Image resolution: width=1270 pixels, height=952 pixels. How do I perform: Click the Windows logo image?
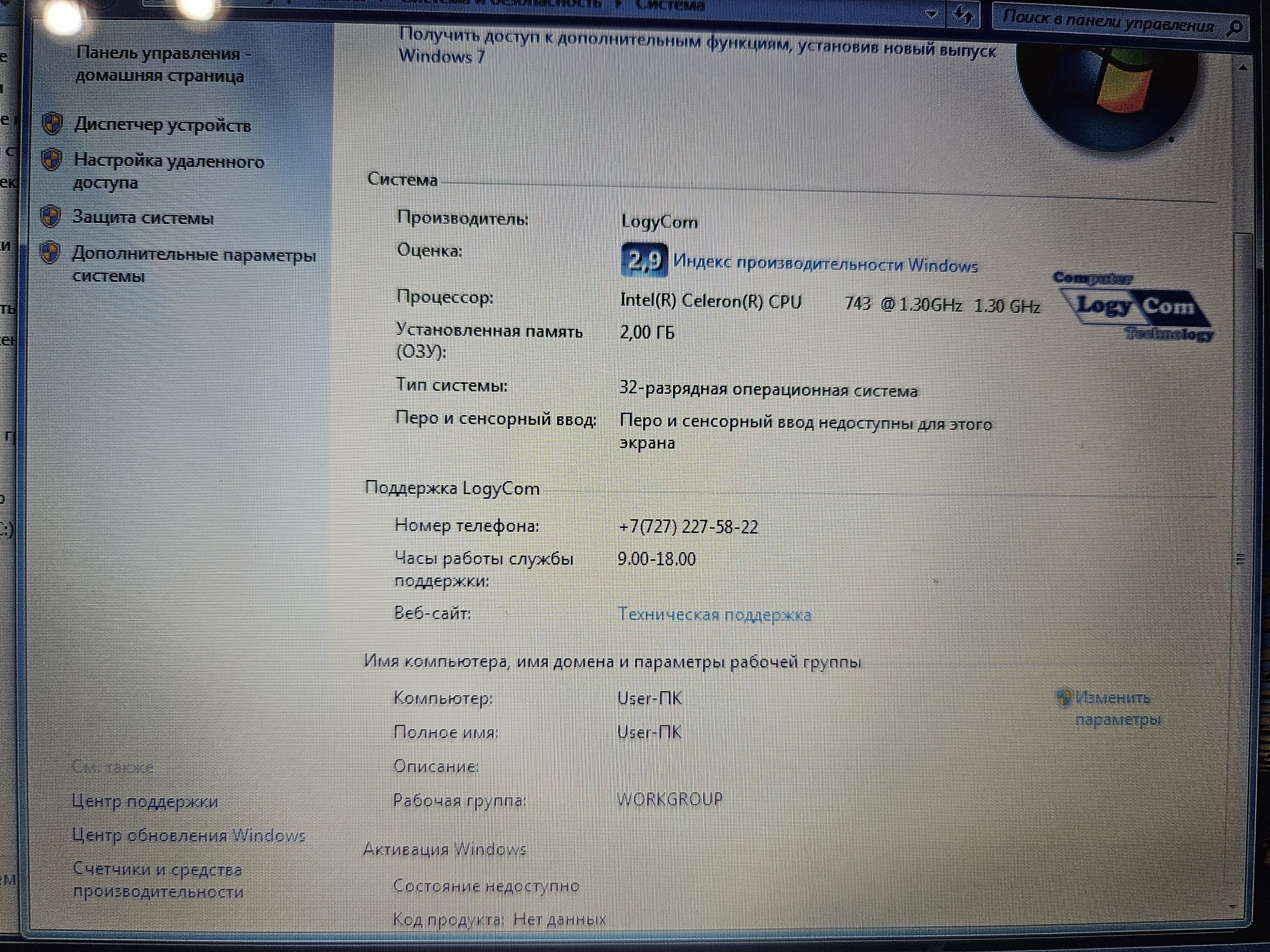[x=1107, y=95]
